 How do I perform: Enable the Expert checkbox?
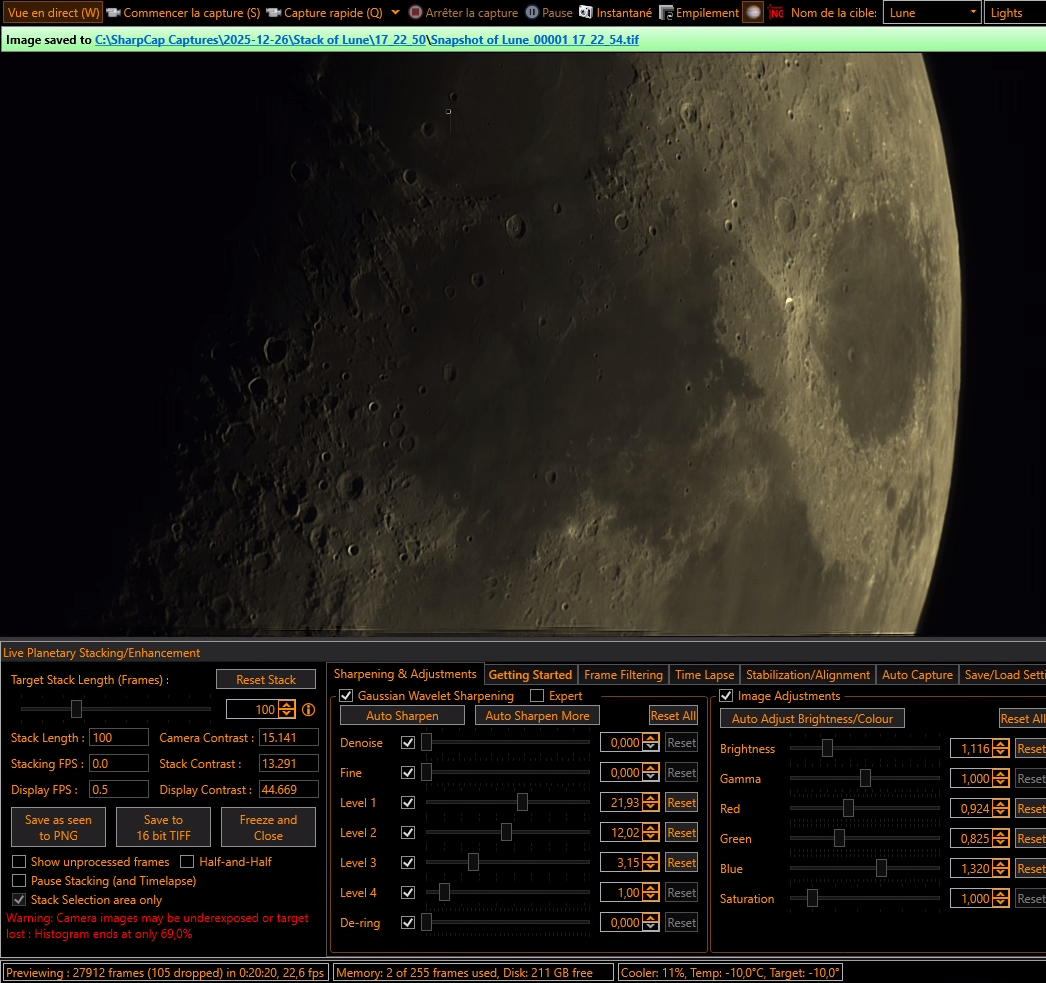click(537, 696)
